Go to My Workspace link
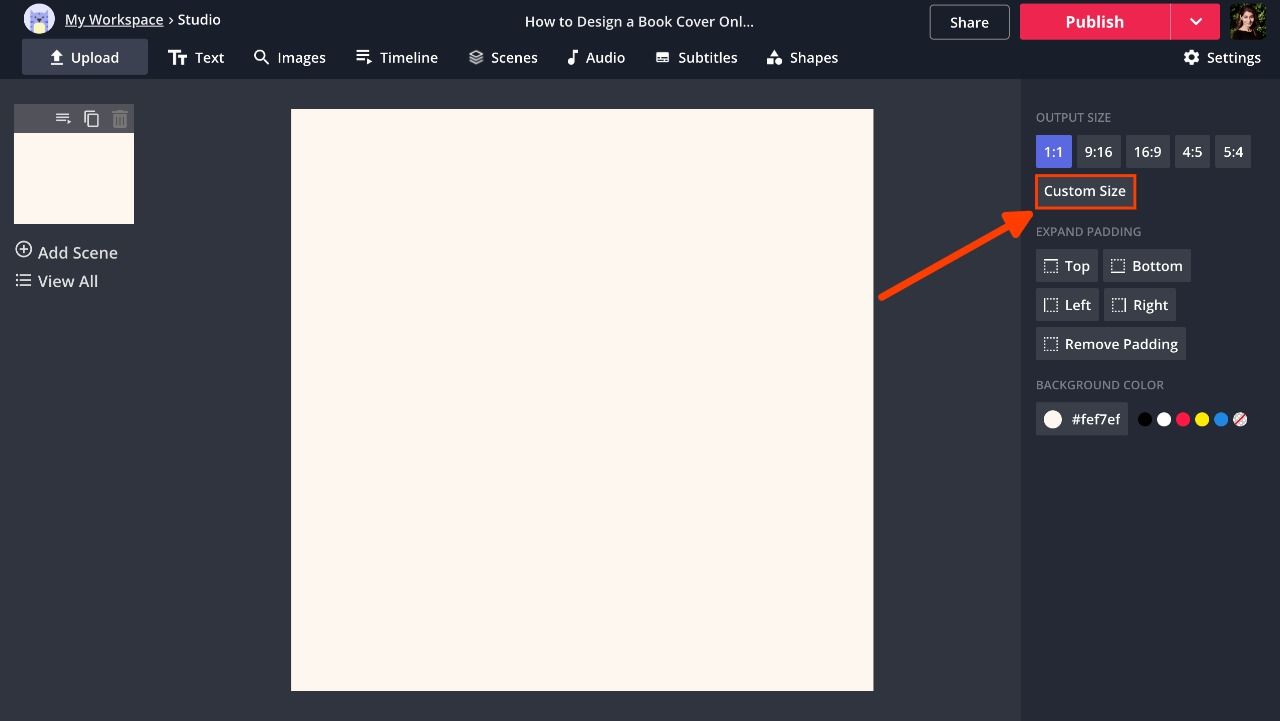The height and width of the screenshot is (721, 1280). [114, 20]
